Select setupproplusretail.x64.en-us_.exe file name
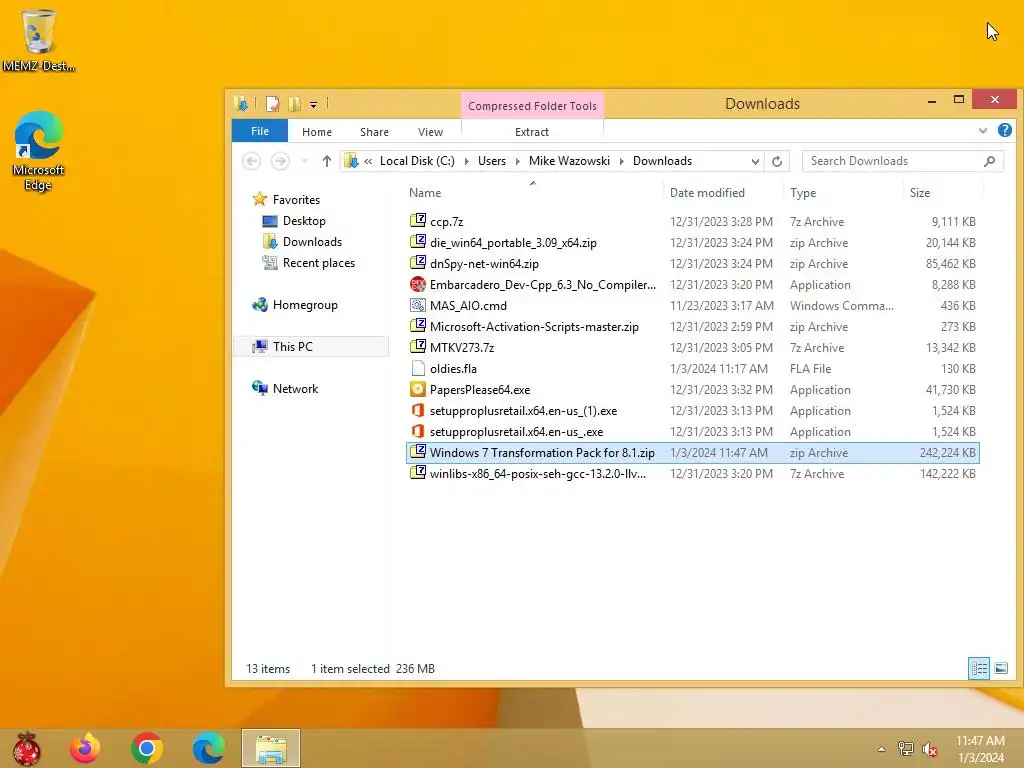 pyautogui.click(x=517, y=432)
